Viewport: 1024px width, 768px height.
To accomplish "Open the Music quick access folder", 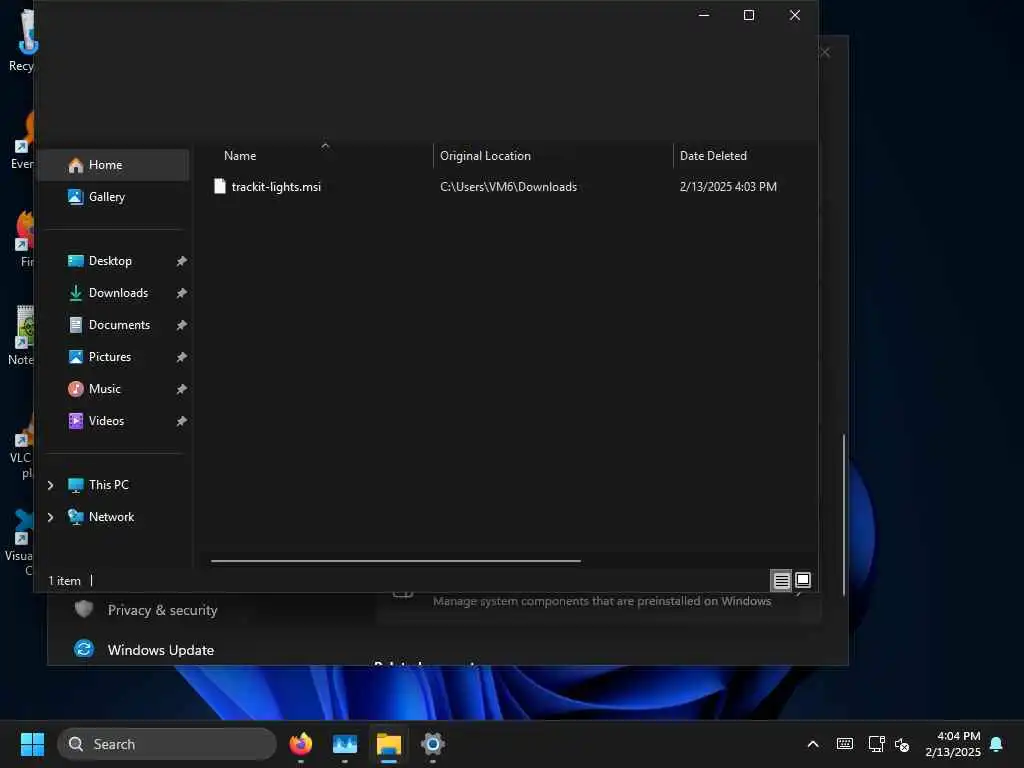I will click(x=113, y=389).
